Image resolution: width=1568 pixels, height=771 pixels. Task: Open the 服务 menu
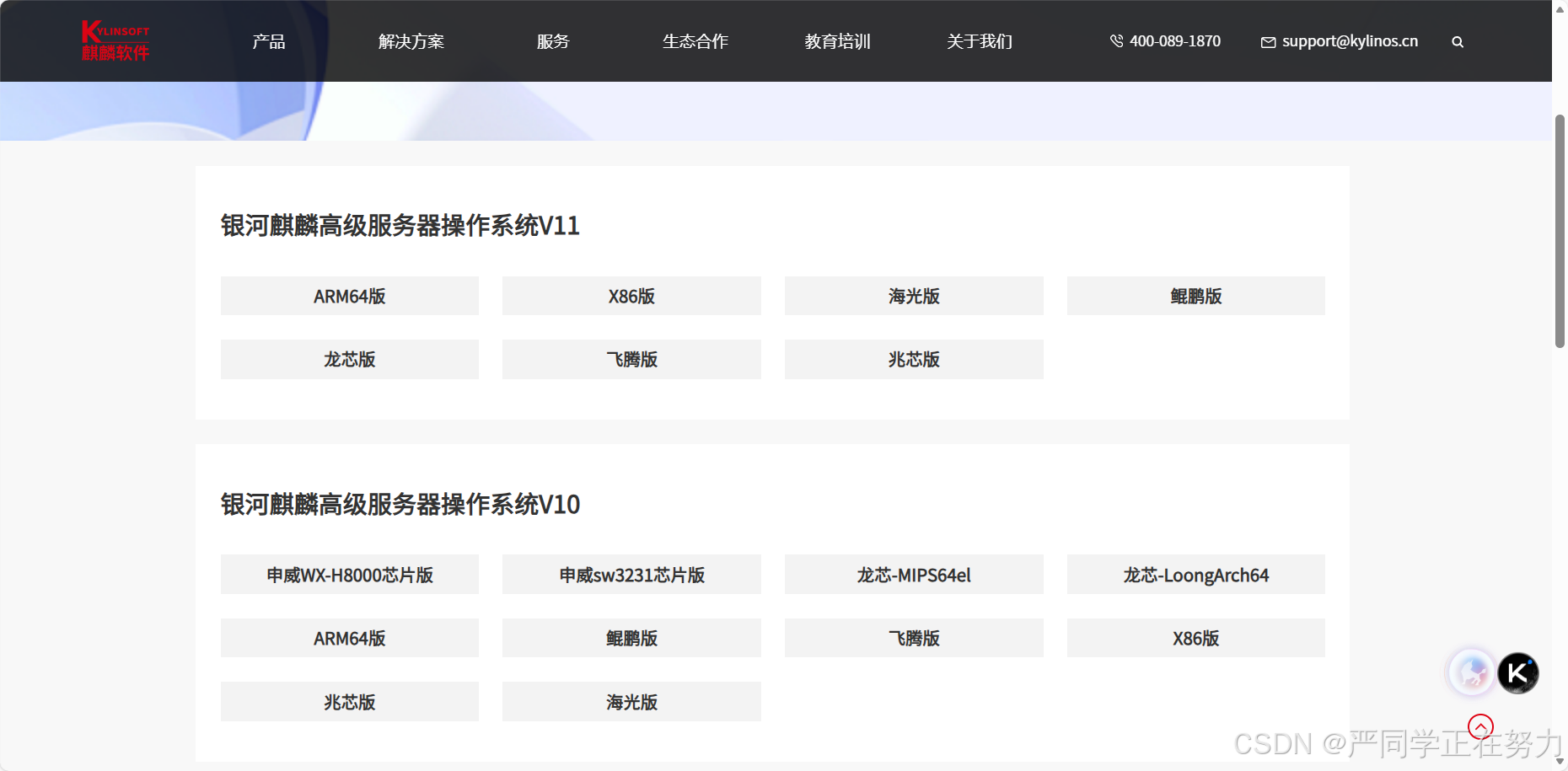553,41
